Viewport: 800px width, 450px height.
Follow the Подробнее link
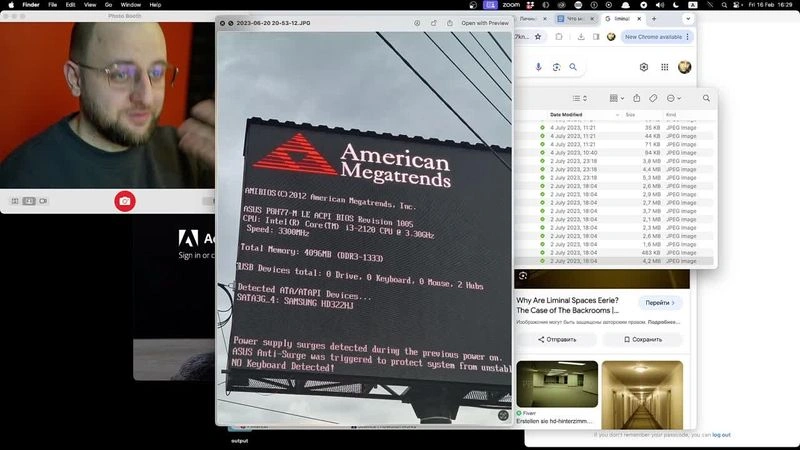coord(664,322)
